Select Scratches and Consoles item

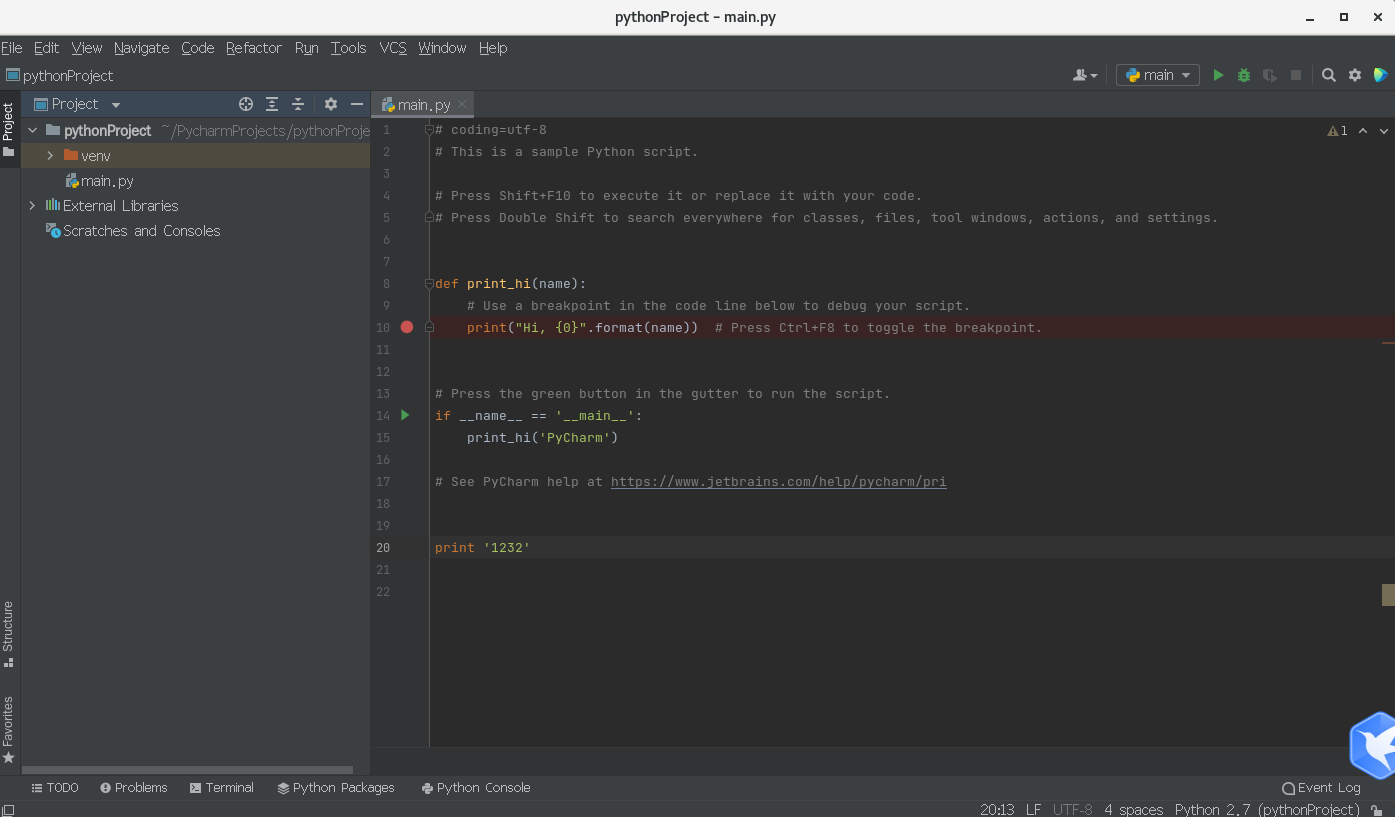tap(133, 231)
